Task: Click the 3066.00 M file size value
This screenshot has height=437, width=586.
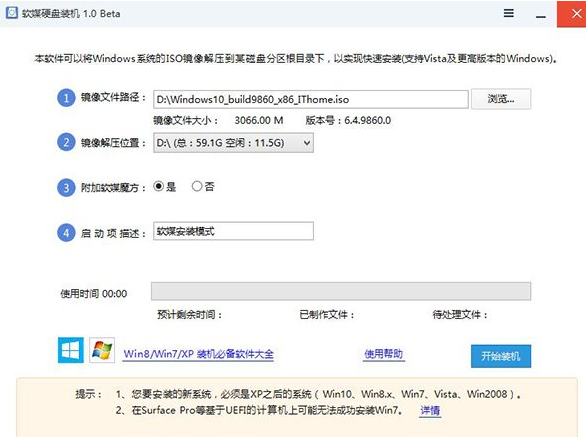Action: (x=259, y=120)
